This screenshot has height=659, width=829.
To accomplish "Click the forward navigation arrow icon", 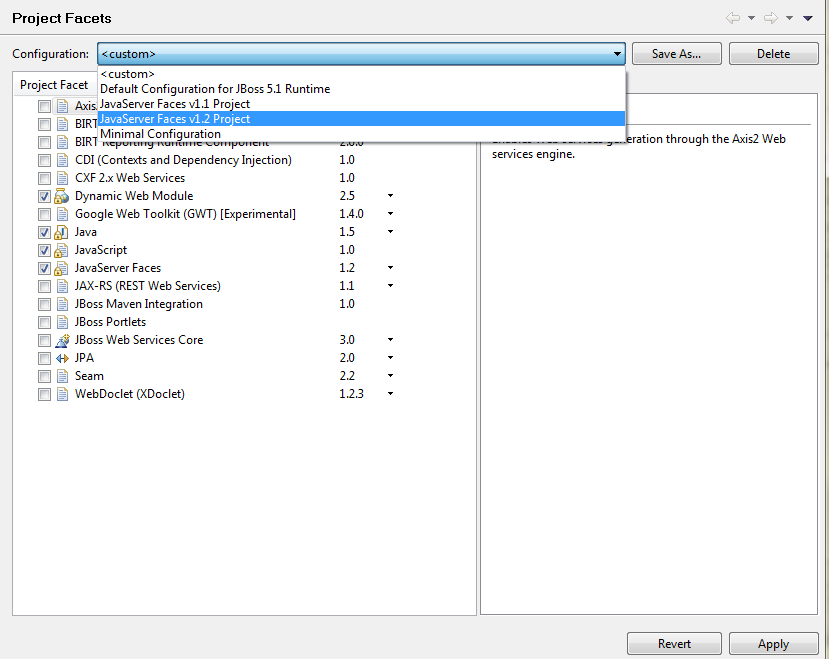I will click(771, 18).
